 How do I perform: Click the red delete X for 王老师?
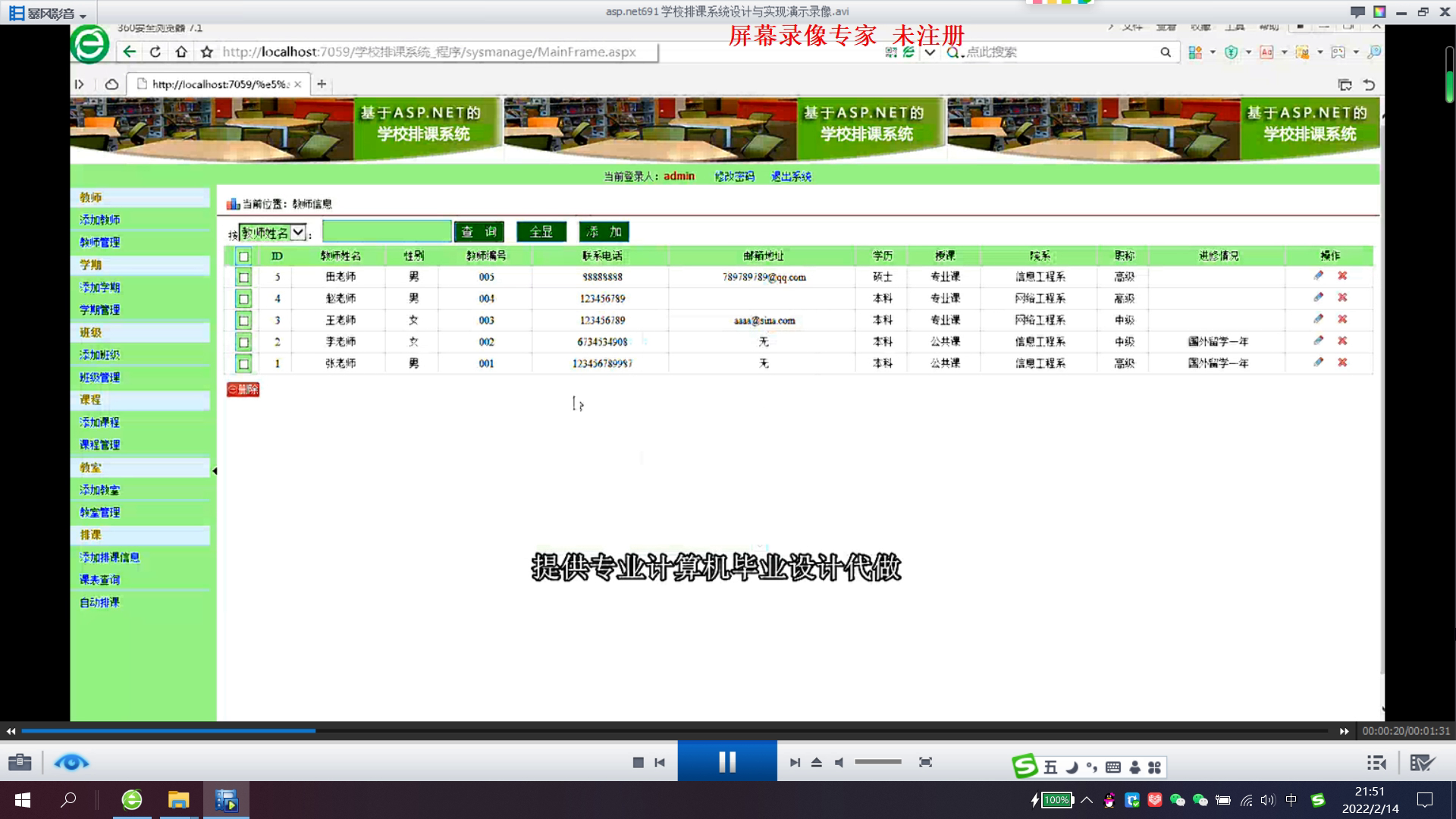1342,319
